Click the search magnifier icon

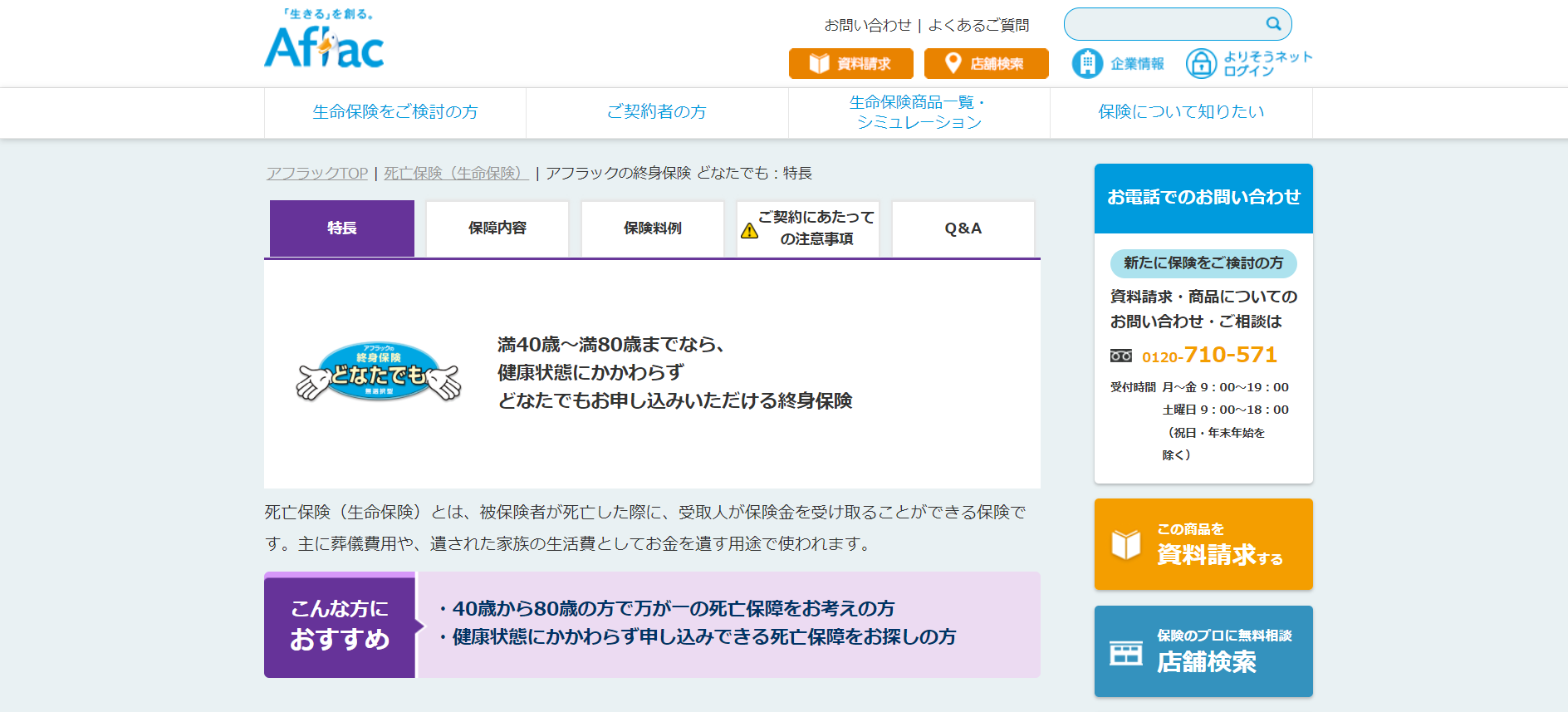[x=1273, y=24]
